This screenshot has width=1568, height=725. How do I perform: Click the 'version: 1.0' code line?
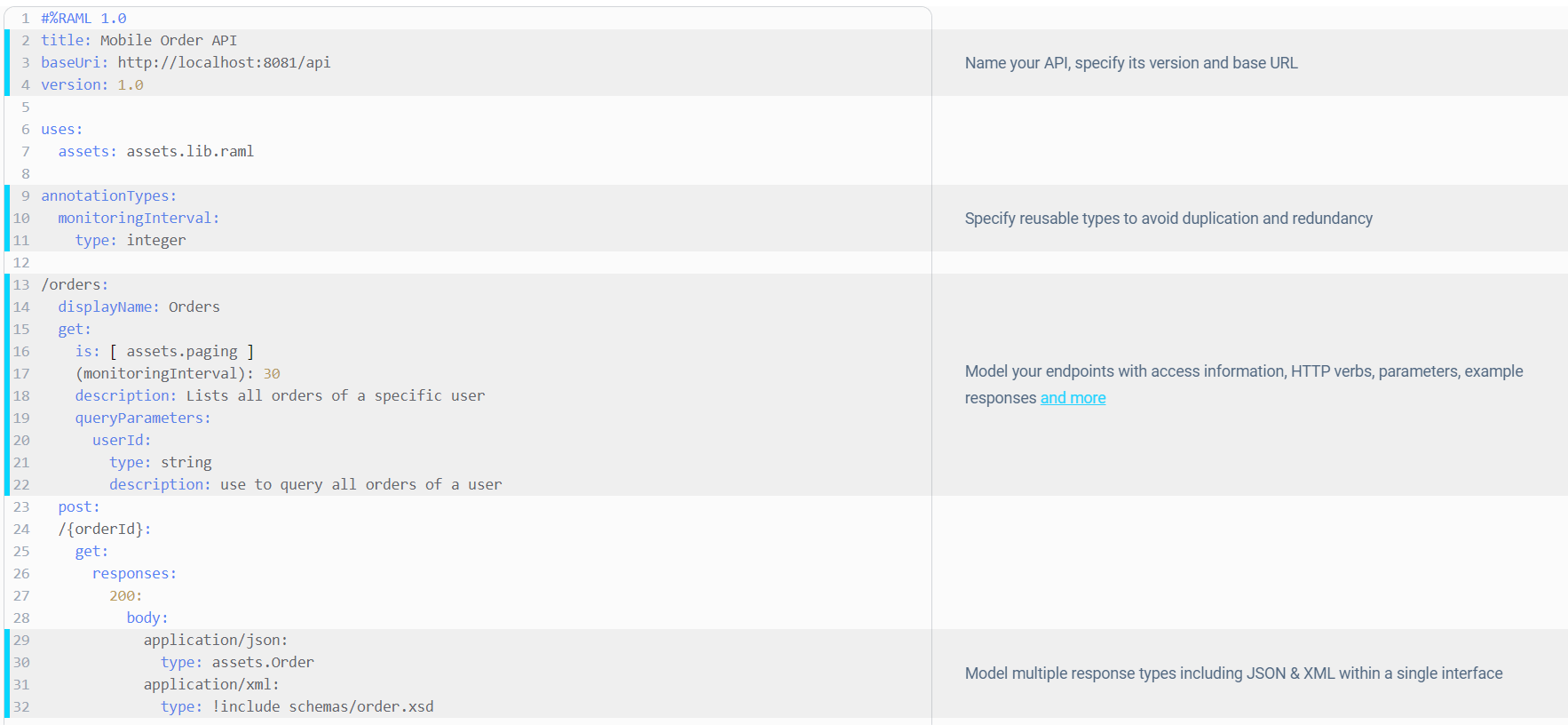coord(91,85)
